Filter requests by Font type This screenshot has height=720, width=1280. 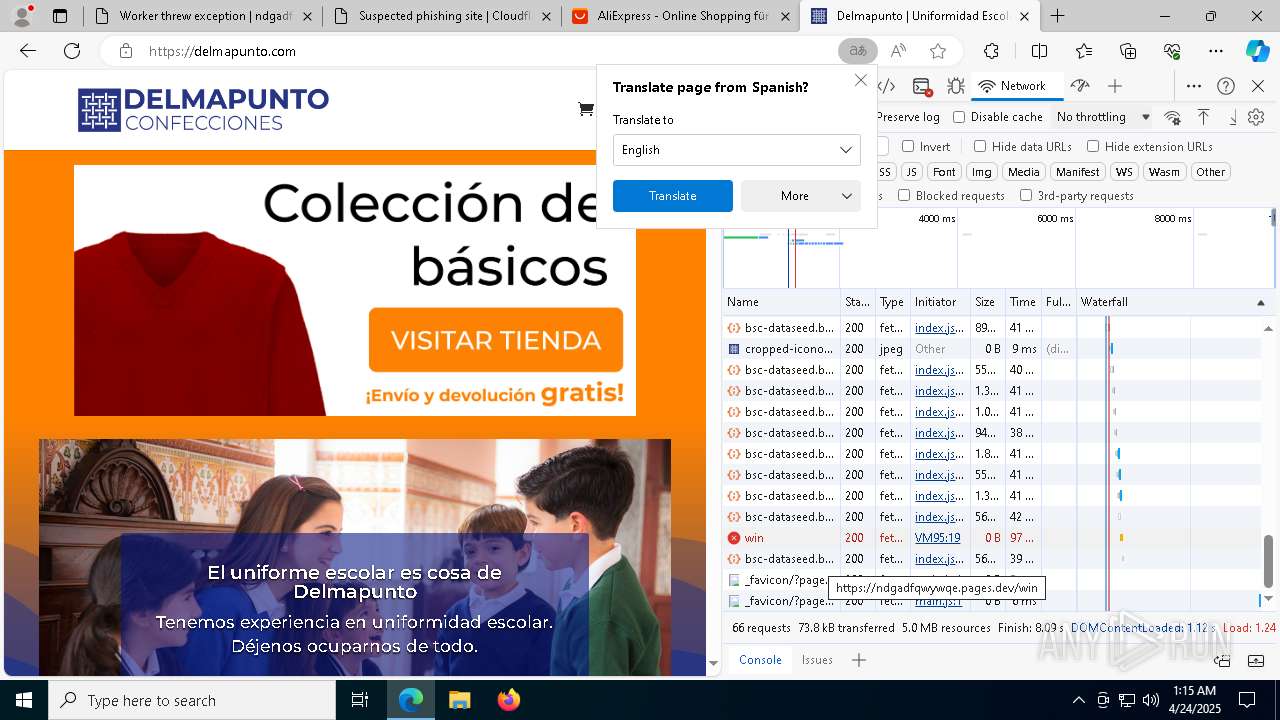pos(944,172)
